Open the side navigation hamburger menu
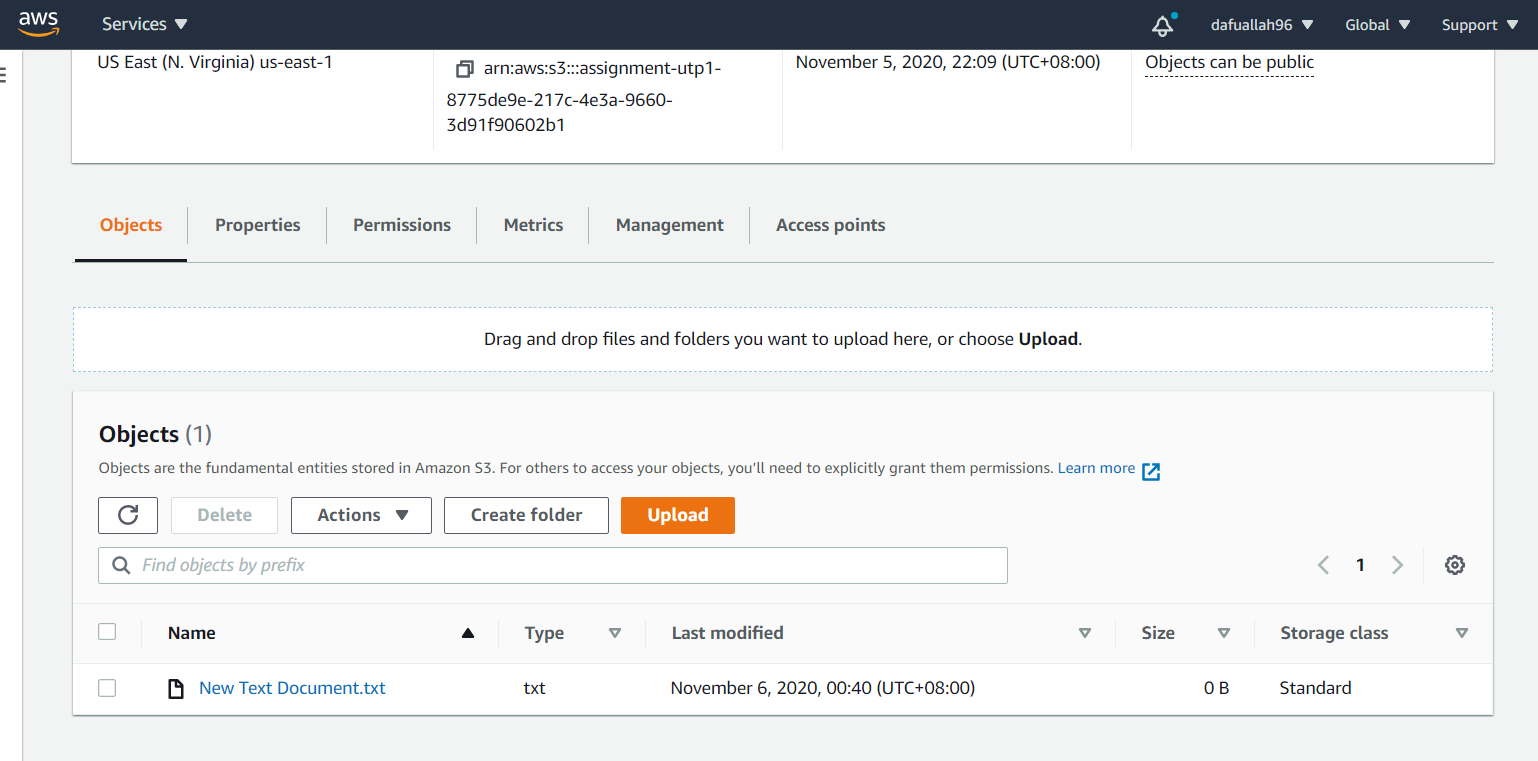This screenshot has height=761, width=1538. tap(3, 75)
